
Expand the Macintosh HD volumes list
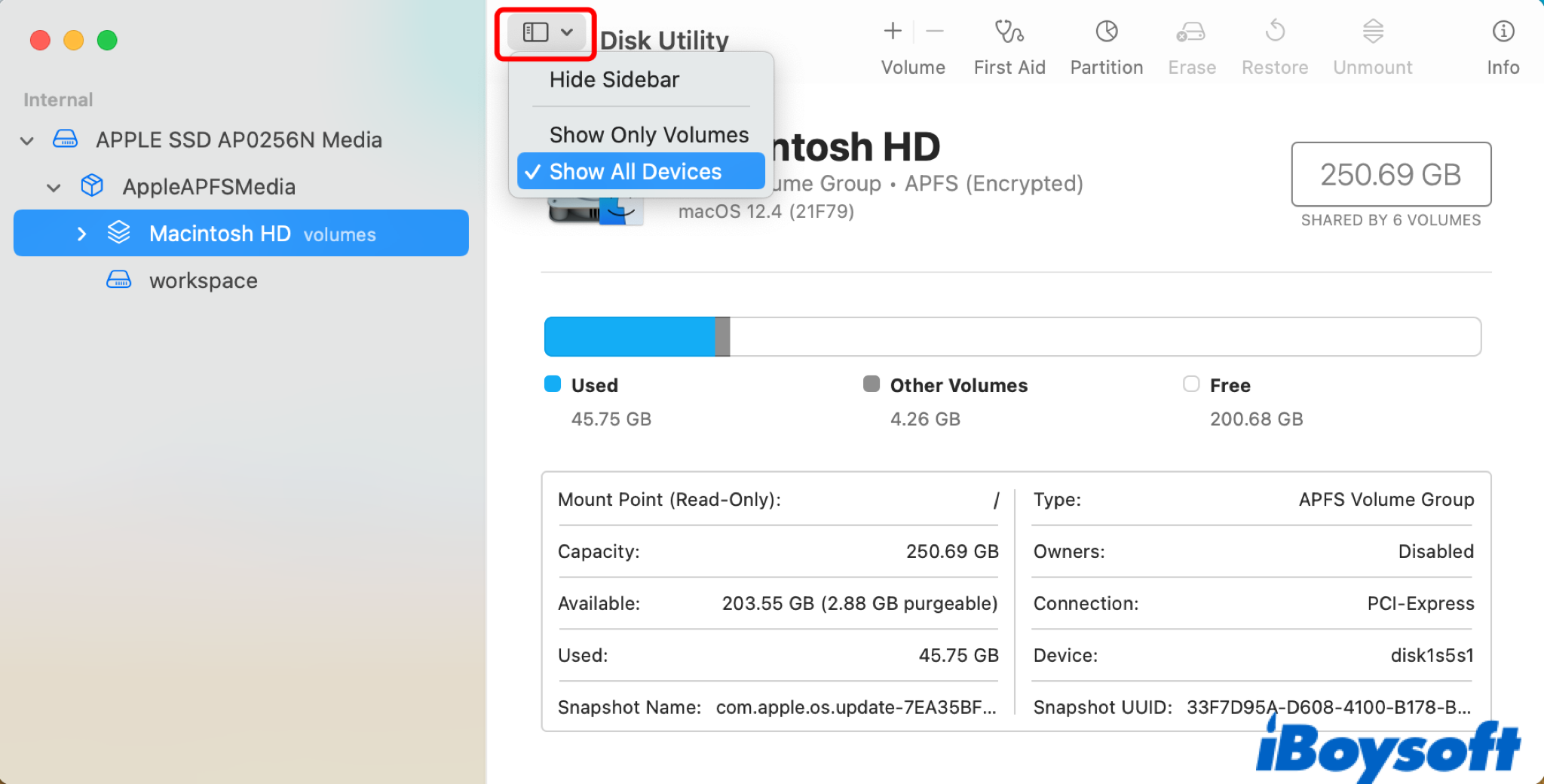pos(81,234)
